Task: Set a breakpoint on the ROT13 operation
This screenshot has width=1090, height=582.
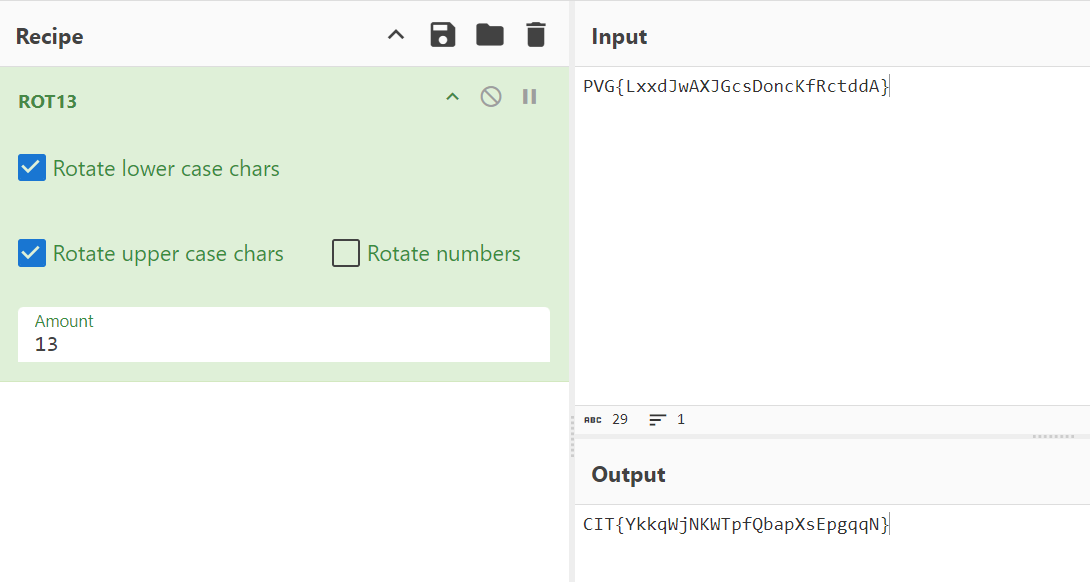Action: coord(530,96)
